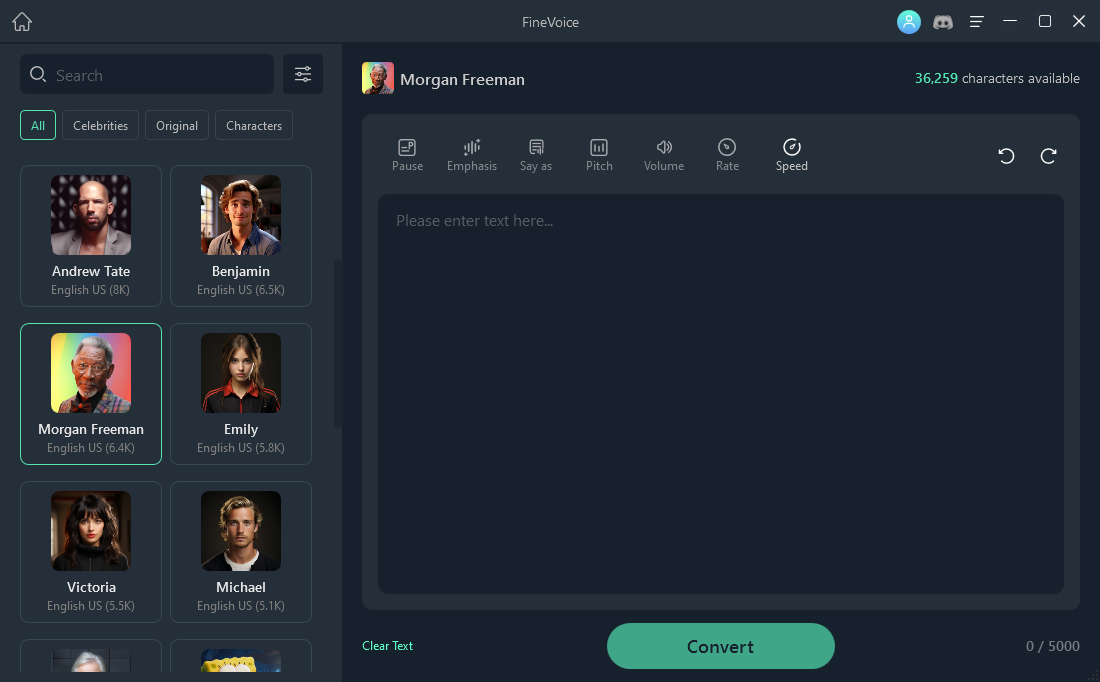The image size is (1100, 682).
Task: Click the Pause insertion icon
Action: [x=407, y=148]
